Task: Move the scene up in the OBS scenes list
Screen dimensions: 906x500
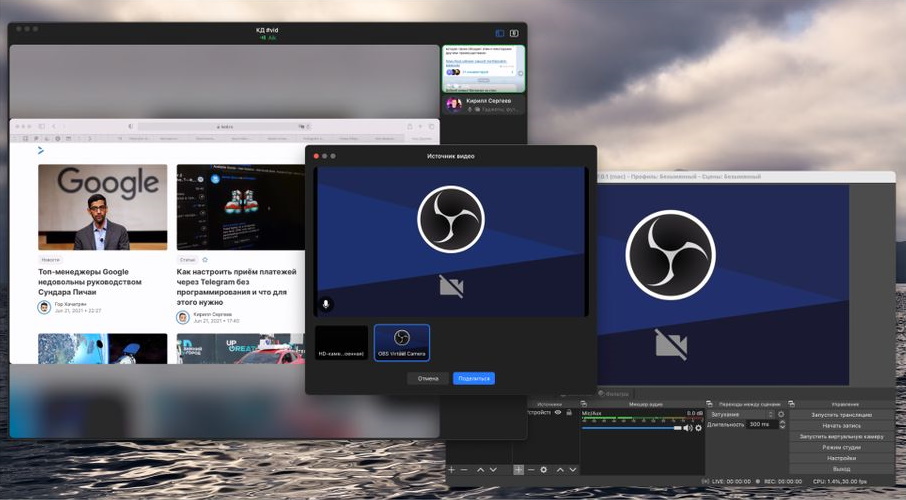Action: click(480, 470)
